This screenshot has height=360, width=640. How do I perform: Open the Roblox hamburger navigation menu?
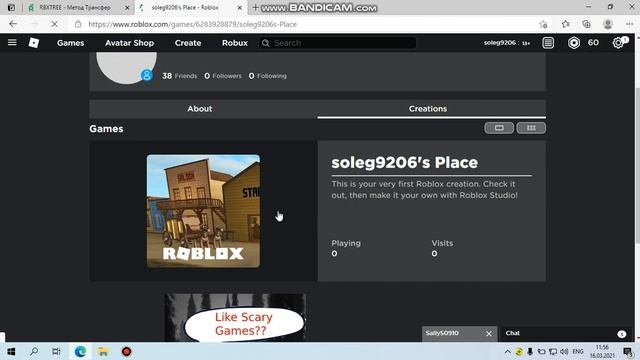12,42
